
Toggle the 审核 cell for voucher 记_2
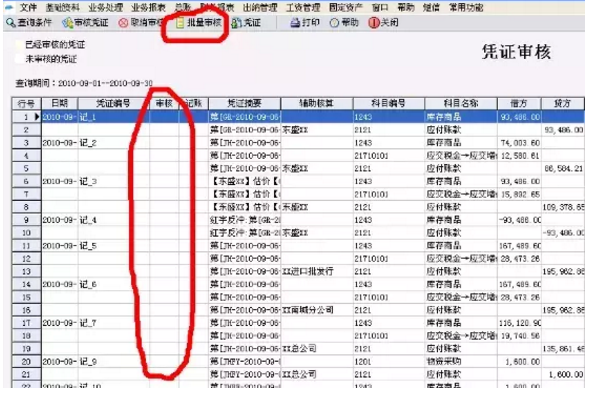[x=164, y=143]
